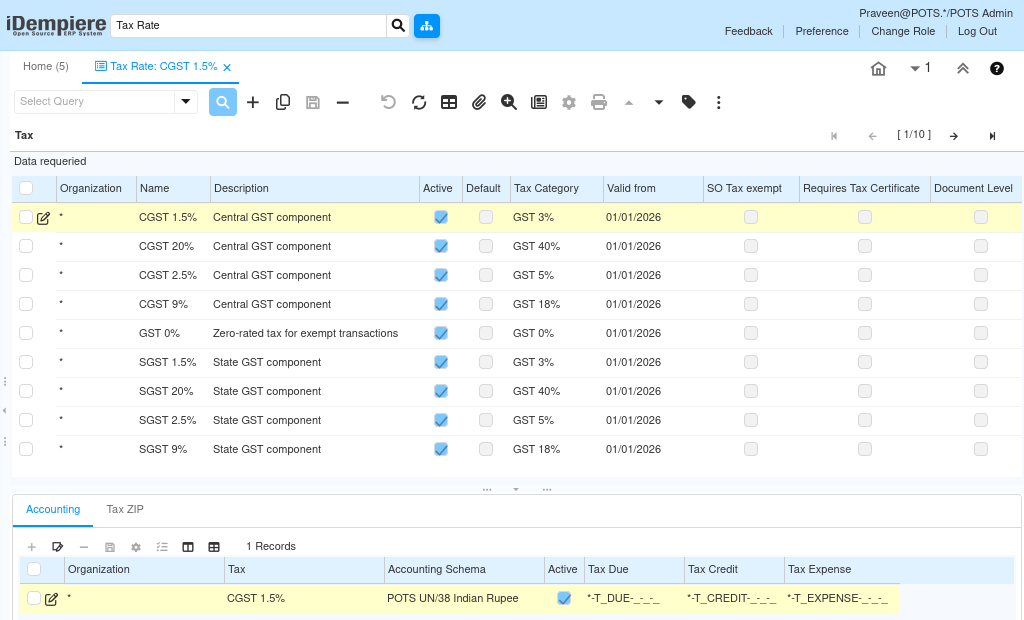This screenshot has width=1024, height=620.
Task: Click the Undo changes icon
Action: pyautogui.click(x=389, y=102)
